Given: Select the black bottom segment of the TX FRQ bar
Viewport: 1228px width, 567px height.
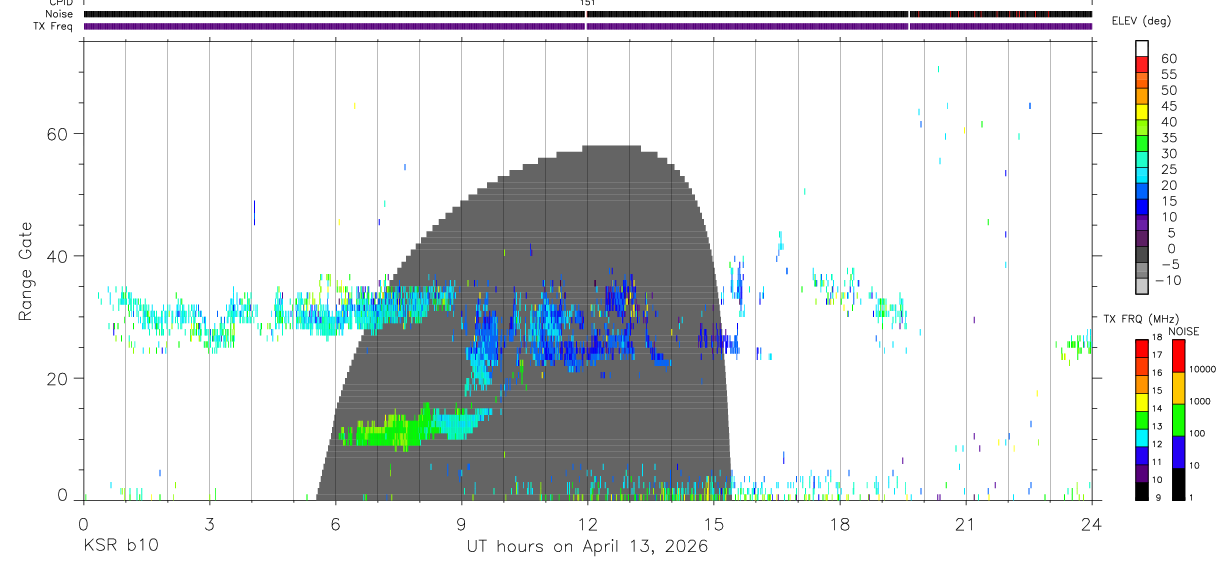Looking at the screenshot, I should click(x=1141, y=490).
